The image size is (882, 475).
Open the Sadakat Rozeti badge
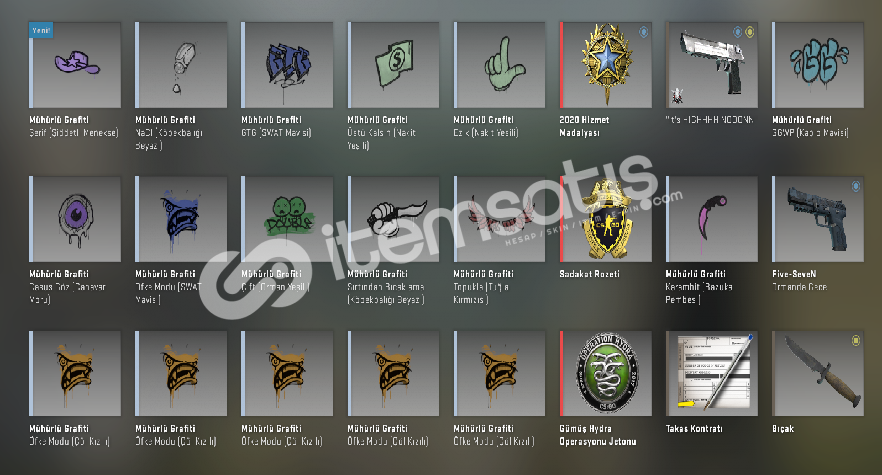coord(606,219)
